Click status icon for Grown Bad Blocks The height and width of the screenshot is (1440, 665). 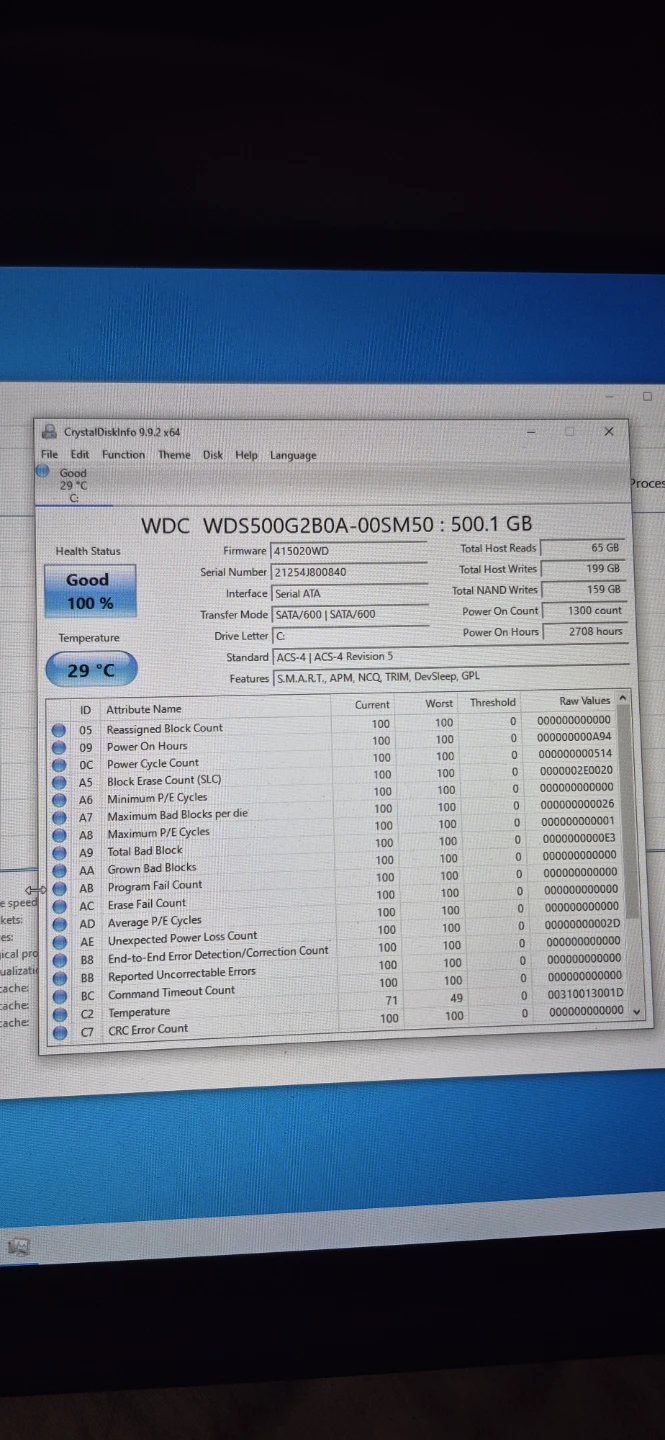point(60,870)
